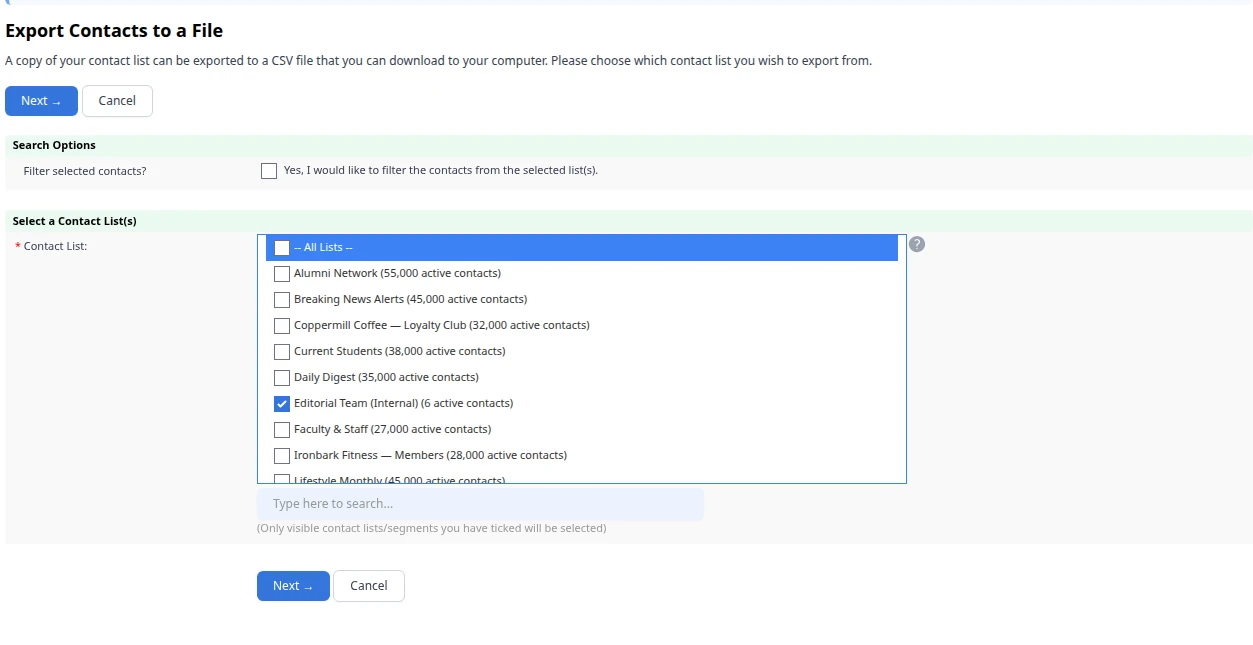Click the bottom Cancel button
Screen dimensions: 1253x645
[369, 586]
